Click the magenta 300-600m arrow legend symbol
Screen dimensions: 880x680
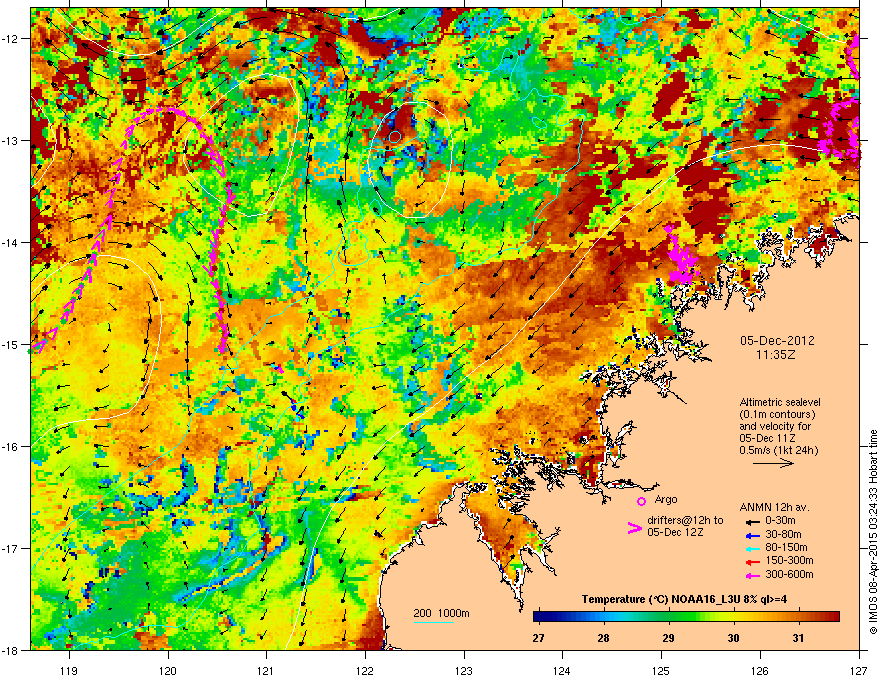tap(752, 575)
